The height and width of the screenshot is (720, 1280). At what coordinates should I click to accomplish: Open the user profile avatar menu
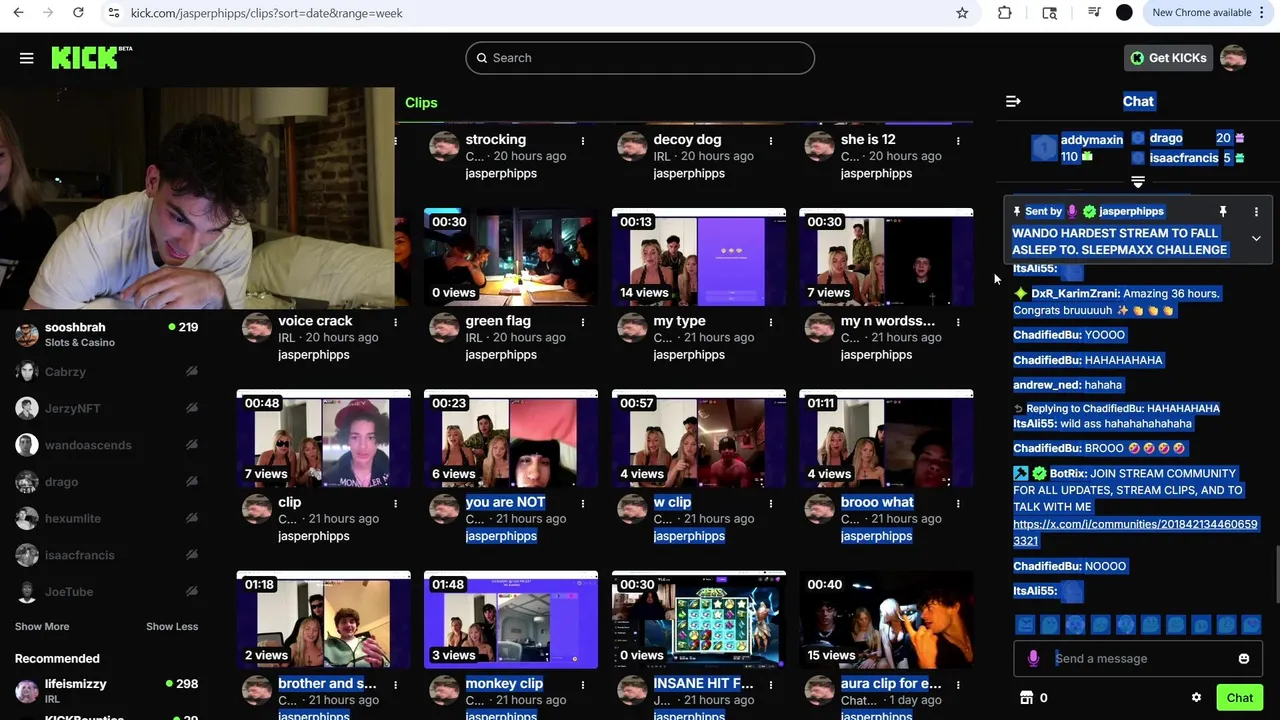(1233, 58)
